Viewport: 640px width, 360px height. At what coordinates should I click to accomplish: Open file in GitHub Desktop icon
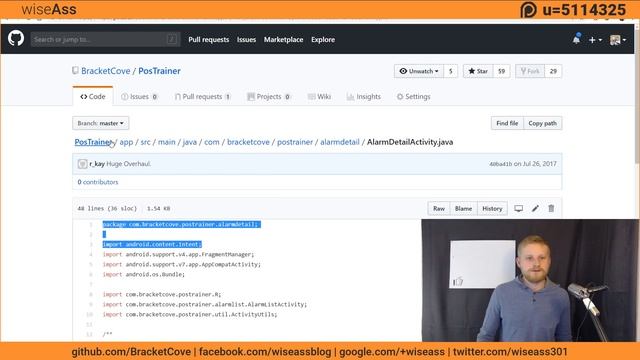coord(518,209)
